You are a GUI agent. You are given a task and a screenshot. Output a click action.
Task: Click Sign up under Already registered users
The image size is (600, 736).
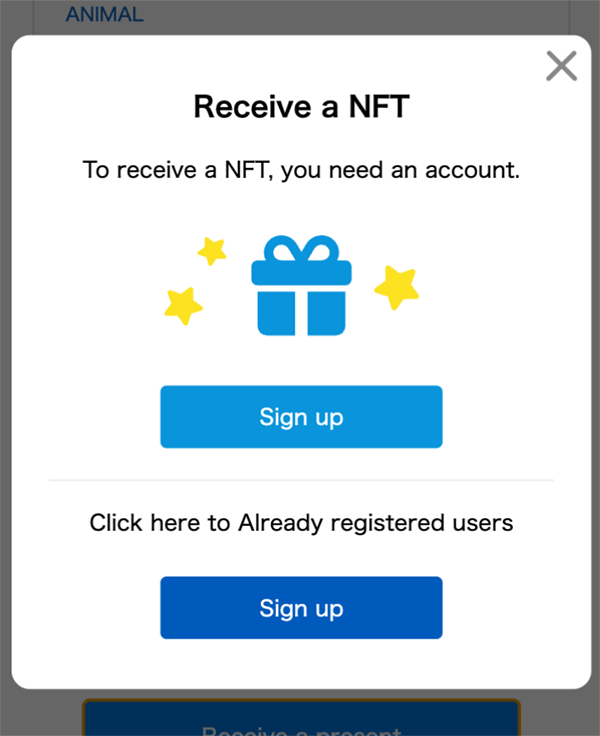pos(301,608)
